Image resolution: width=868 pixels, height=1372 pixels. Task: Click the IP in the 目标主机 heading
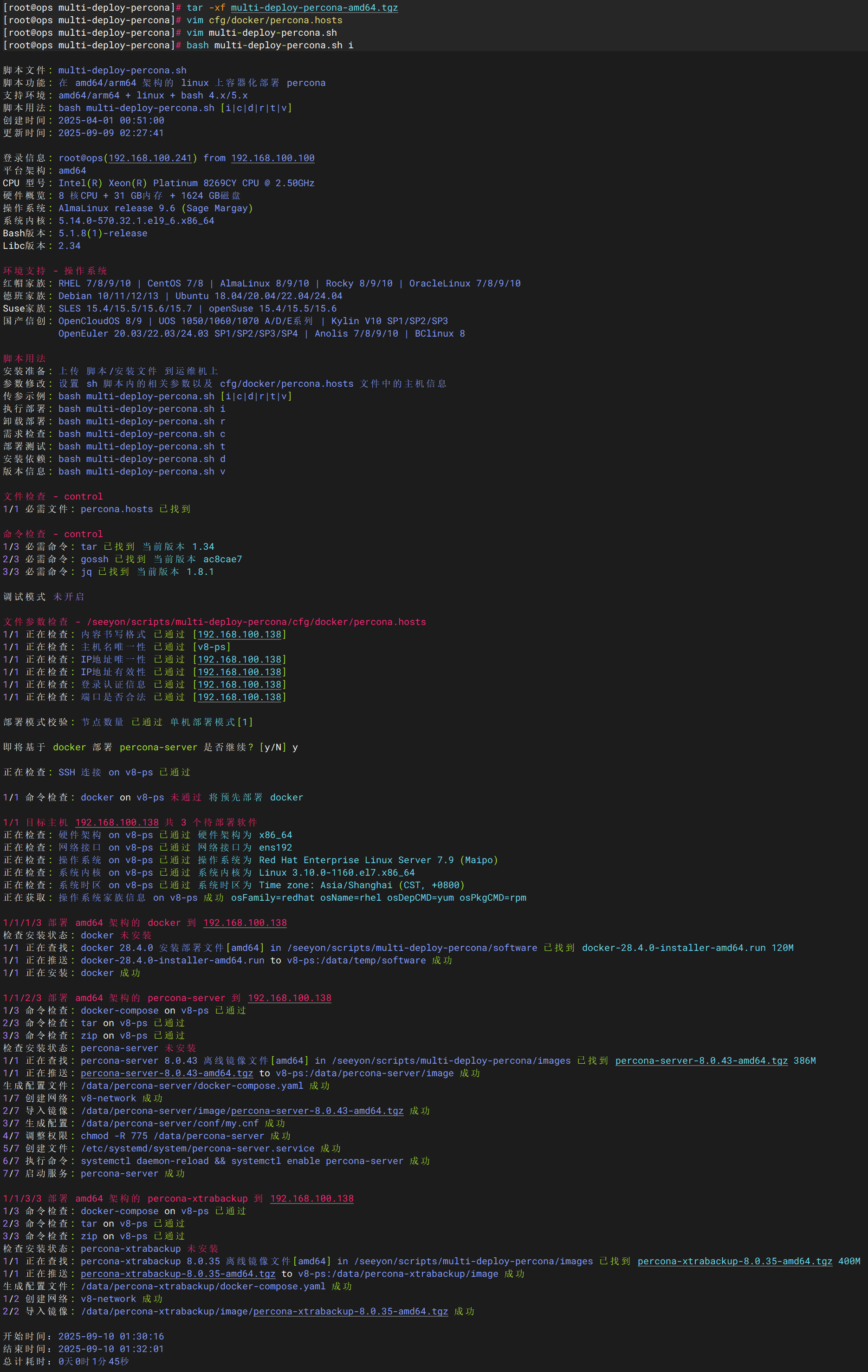117,823
